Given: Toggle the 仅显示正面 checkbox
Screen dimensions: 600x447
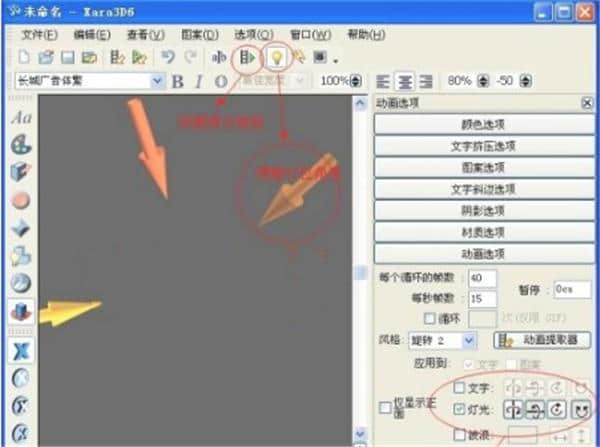Looking at the screenshot, I should [385, 408].
